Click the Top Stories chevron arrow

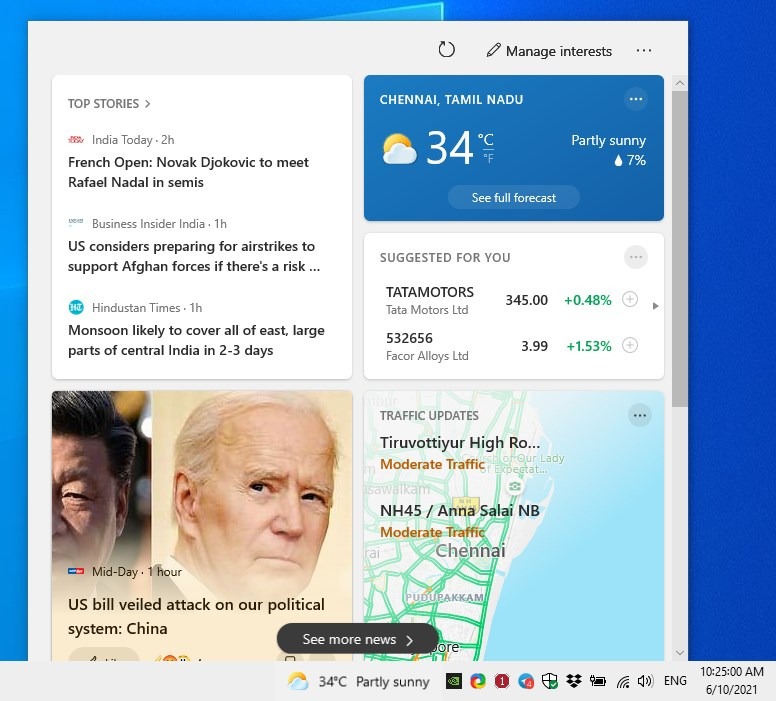click(147, 104)
